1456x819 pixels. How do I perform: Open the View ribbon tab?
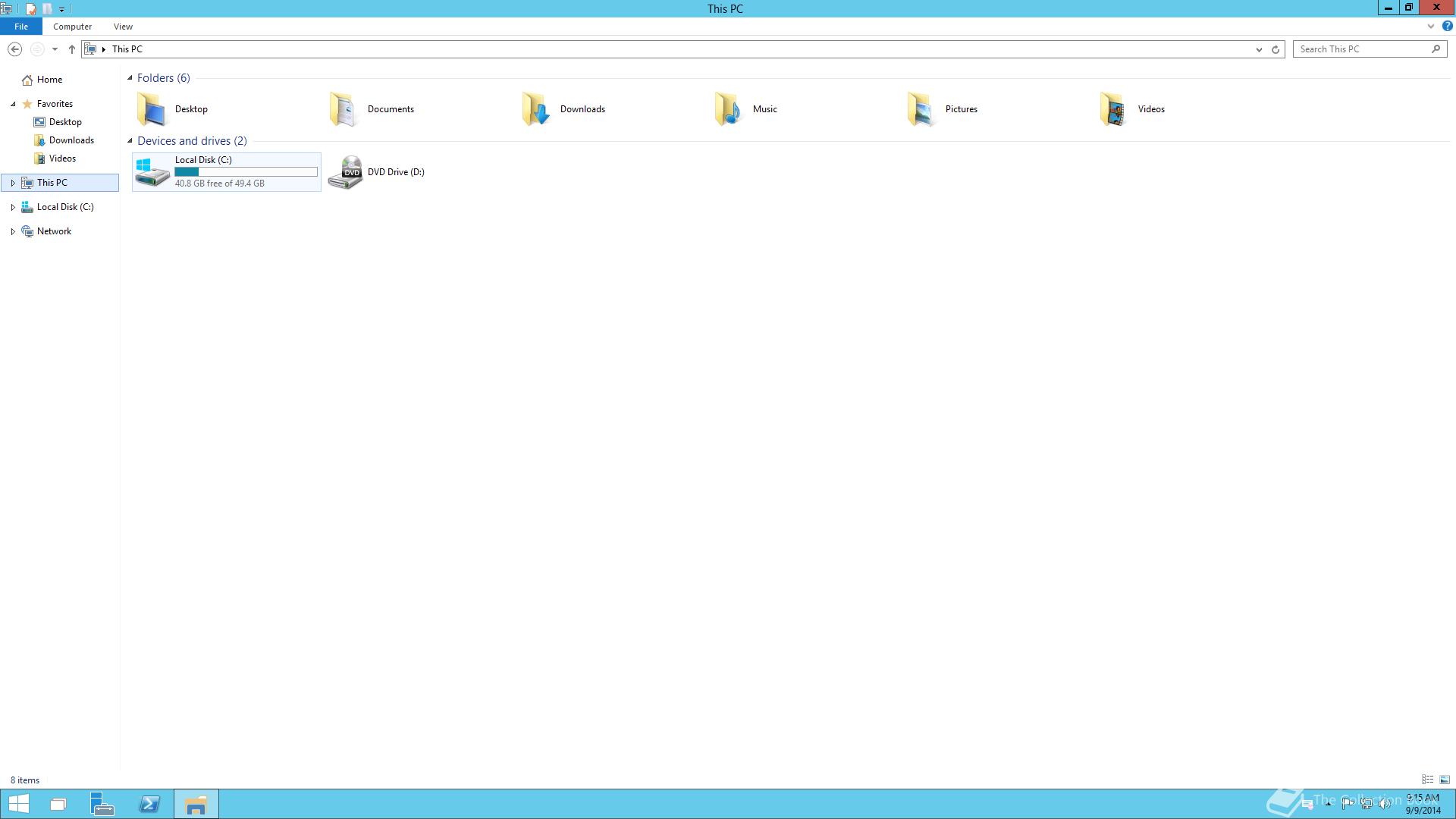[123, 27]
